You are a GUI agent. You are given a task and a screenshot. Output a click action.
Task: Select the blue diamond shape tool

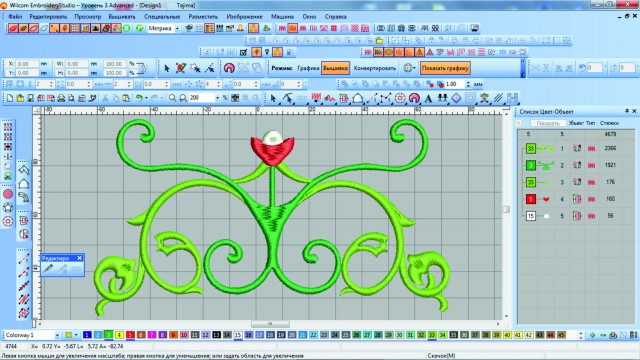pyautogui.click(x=456, y=98)
